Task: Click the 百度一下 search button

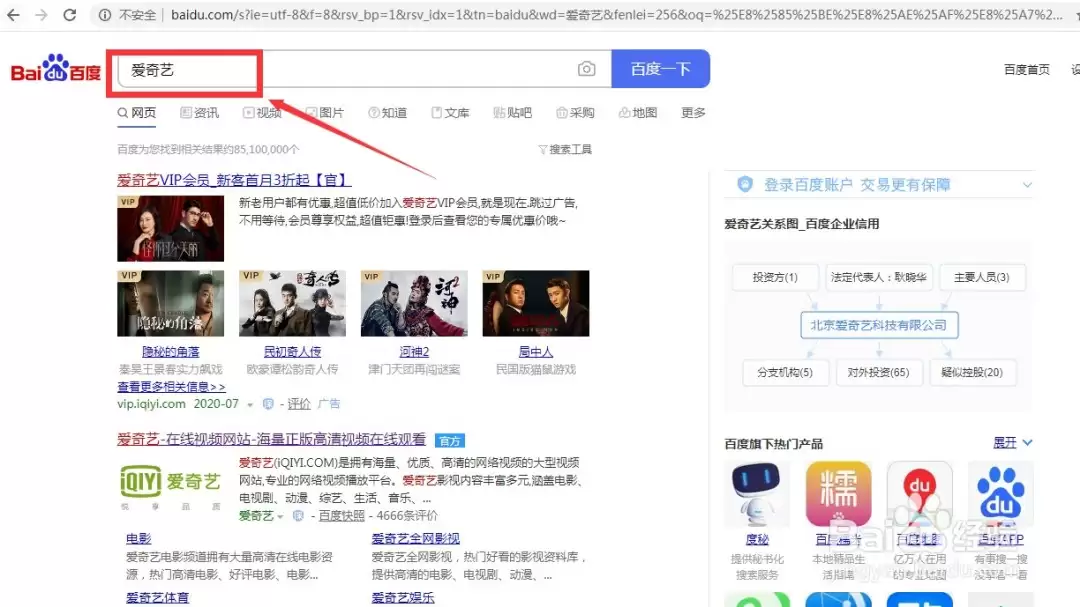Action: (x=661, y=69)
